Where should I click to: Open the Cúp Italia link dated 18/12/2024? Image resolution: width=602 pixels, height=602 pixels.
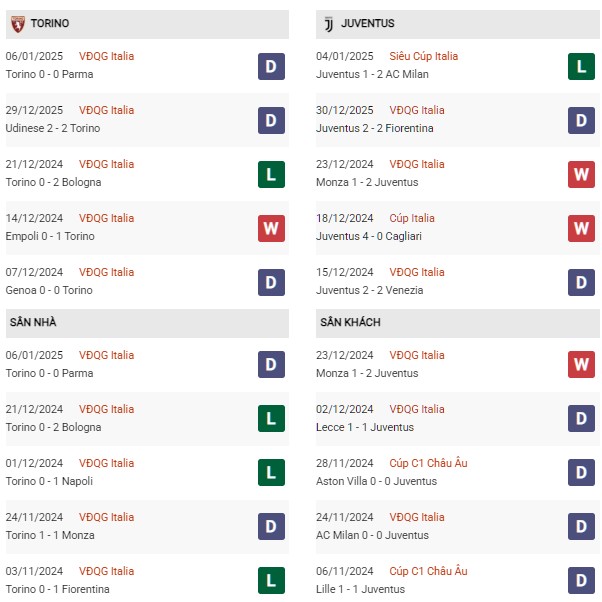(412, 218)
